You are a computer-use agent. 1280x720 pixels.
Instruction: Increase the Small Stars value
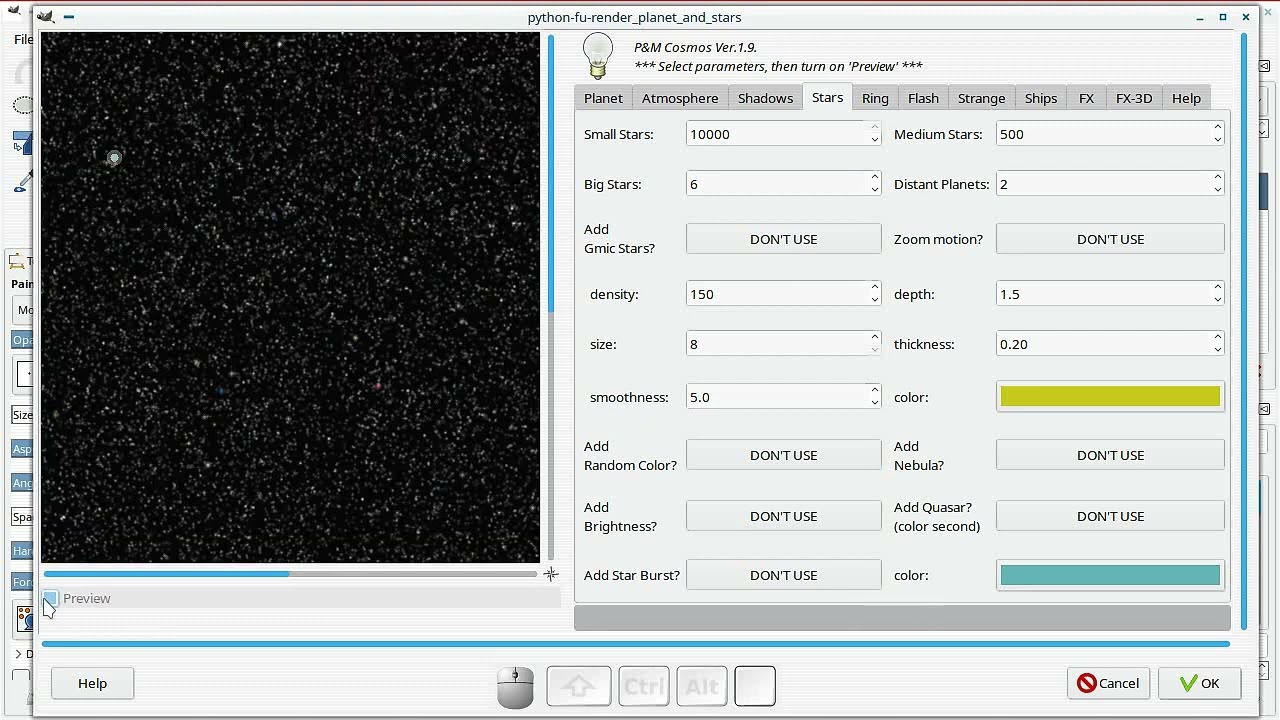point(874,128)
